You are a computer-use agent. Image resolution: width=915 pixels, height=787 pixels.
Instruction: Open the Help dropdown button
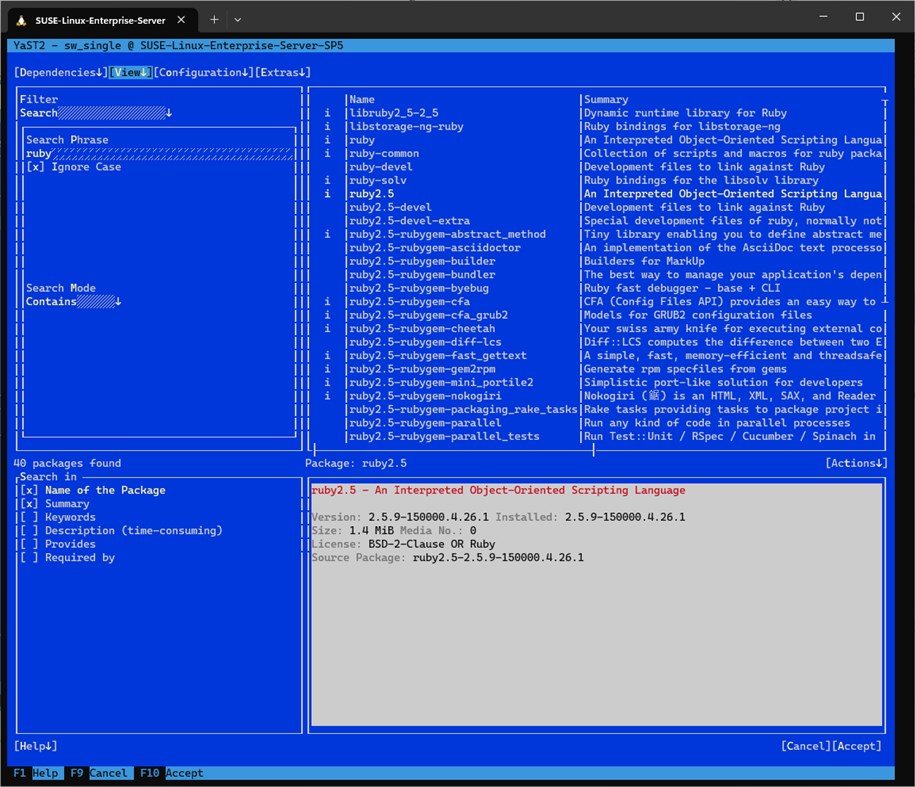click(36, 746)
